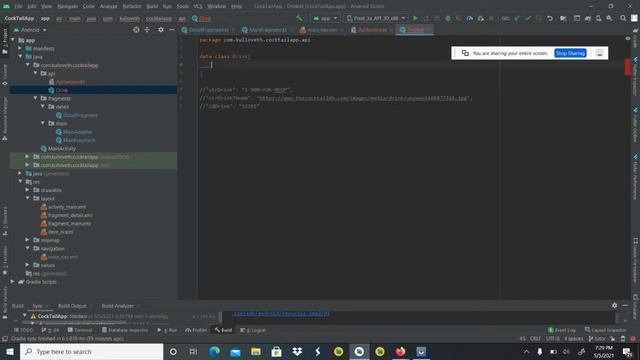
Task: Open the link in the build output
Action: [281, 313]
